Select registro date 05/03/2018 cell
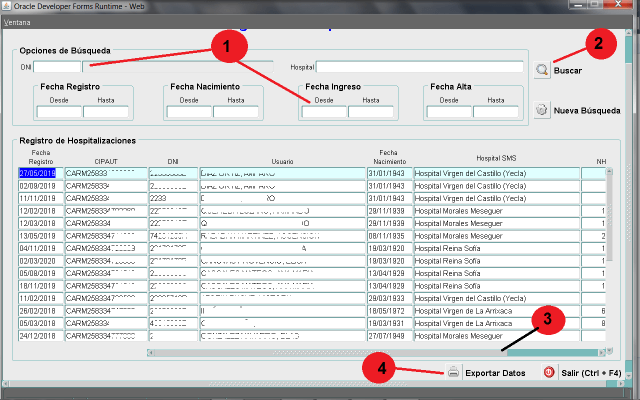 (x=41, y=324)
